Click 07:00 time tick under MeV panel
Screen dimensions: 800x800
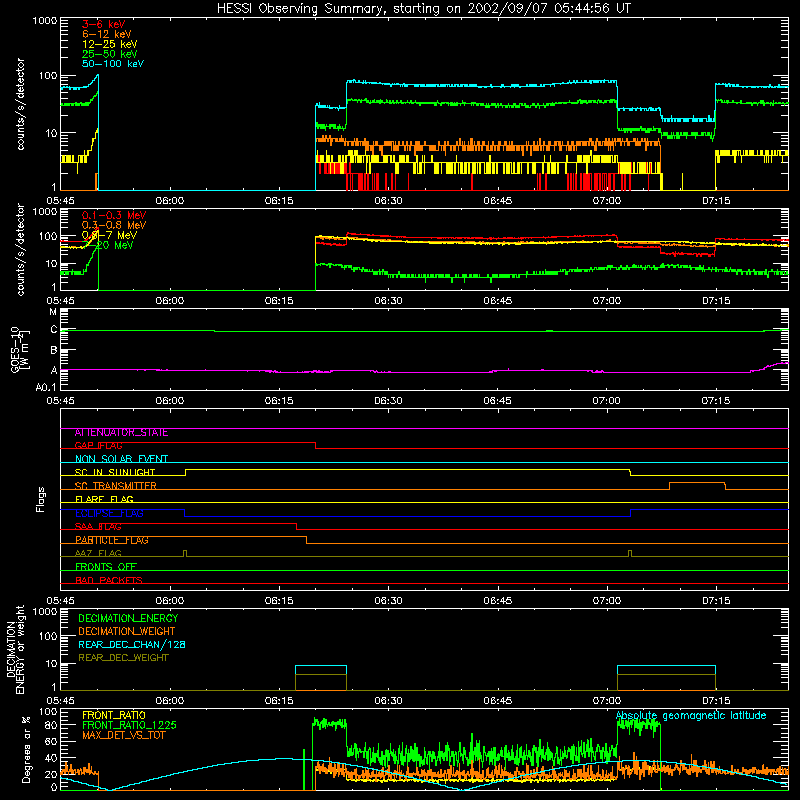pyautogui.click(x=607, y=301)
